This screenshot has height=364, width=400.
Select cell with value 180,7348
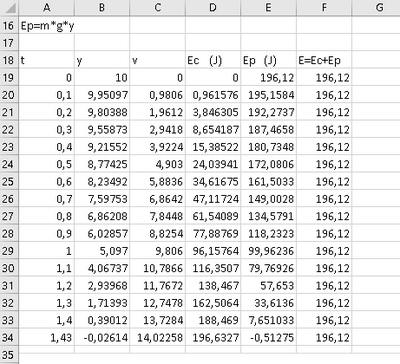coord(268,147)
